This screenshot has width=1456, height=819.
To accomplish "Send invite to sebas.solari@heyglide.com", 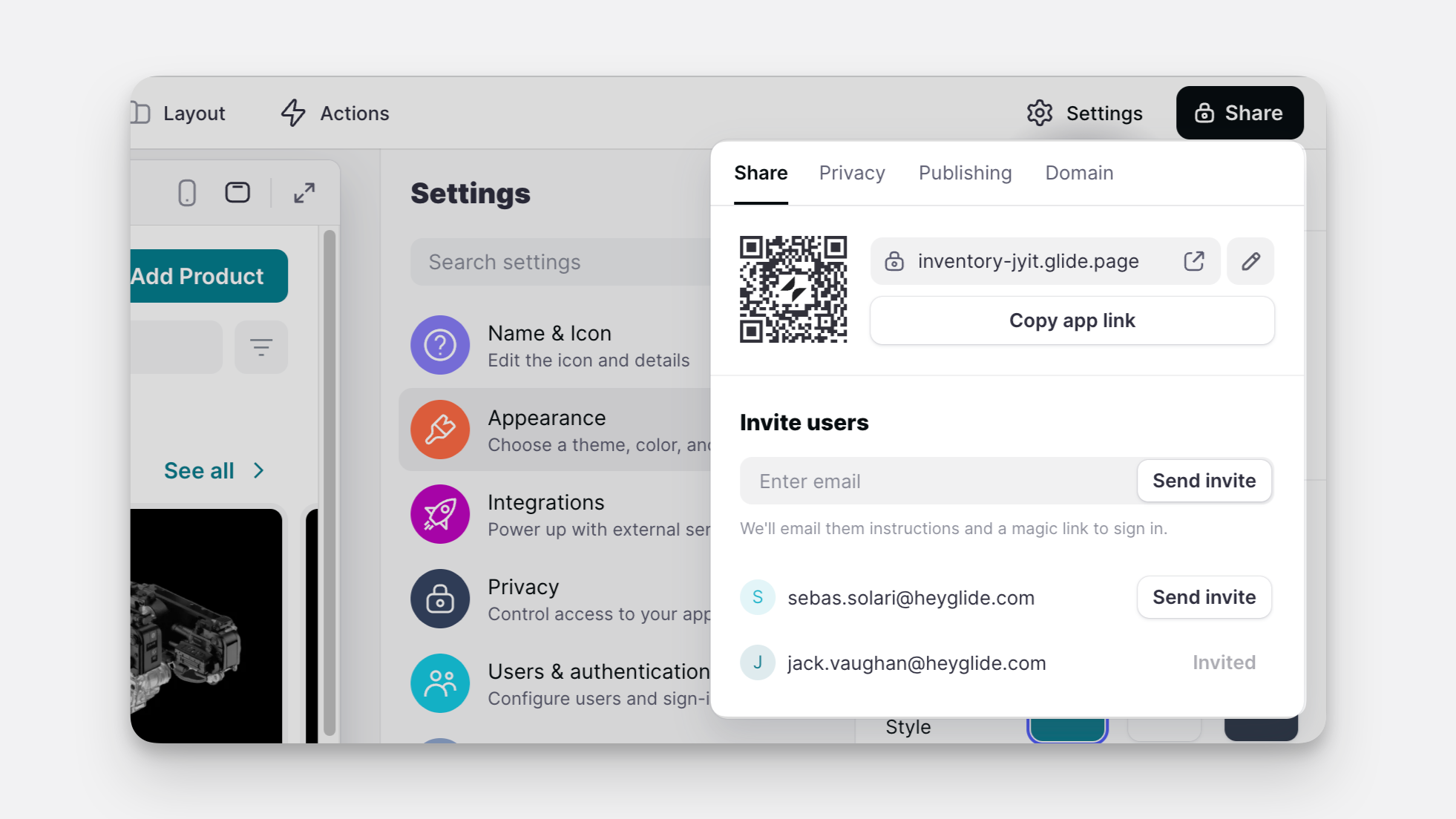I will pos(1204,597).
